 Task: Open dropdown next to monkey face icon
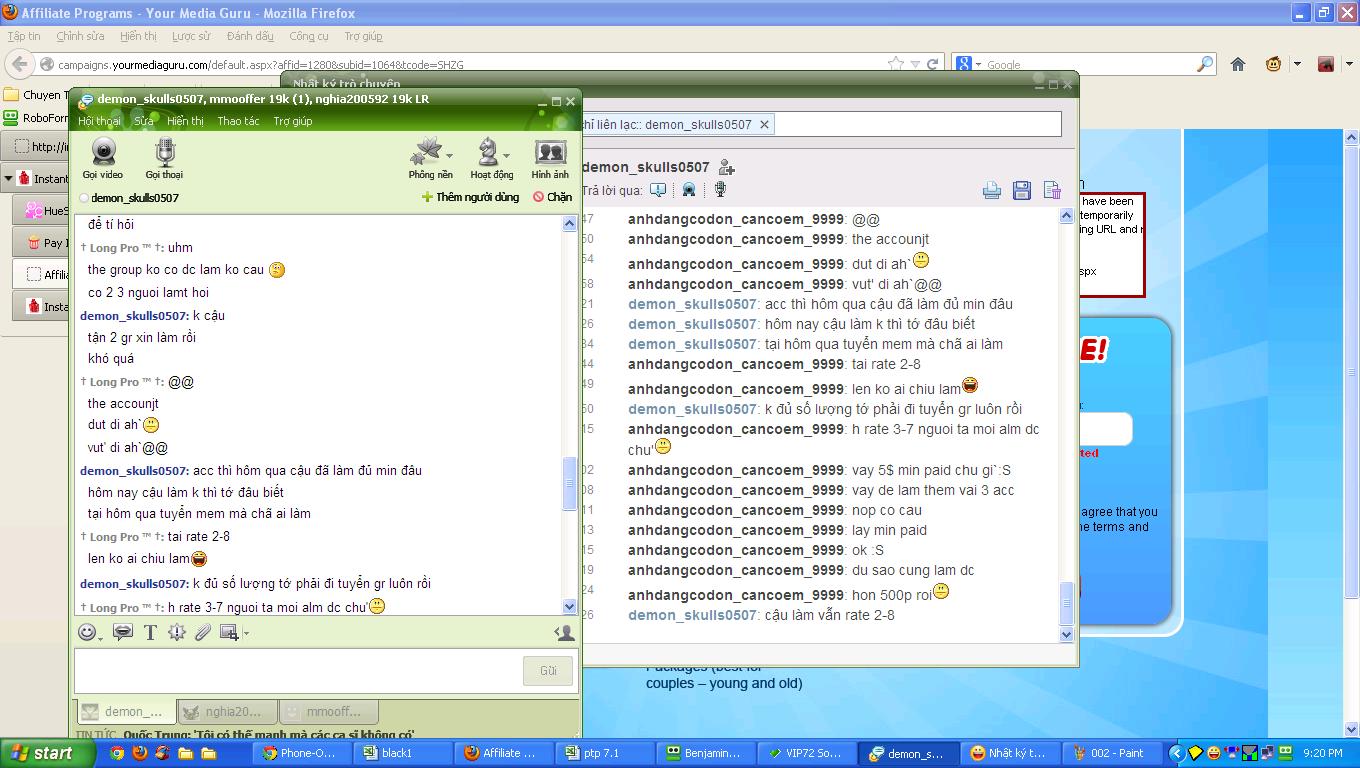1297,64
